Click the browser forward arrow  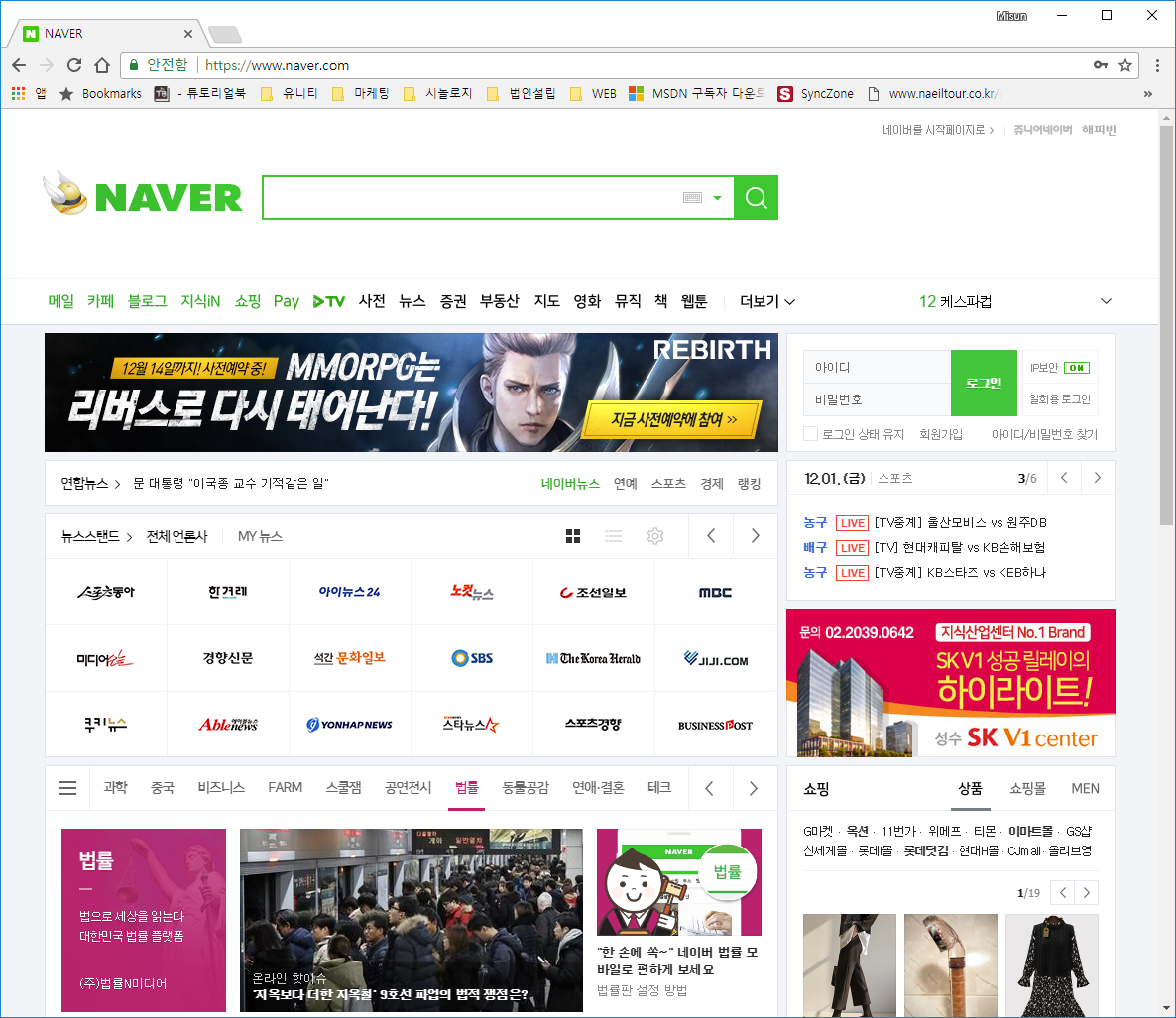click(47, 66)
